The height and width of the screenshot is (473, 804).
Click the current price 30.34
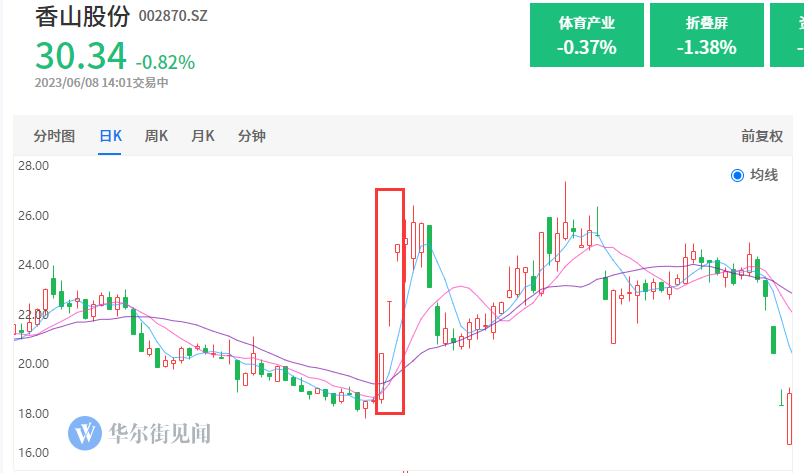point(81,56)
